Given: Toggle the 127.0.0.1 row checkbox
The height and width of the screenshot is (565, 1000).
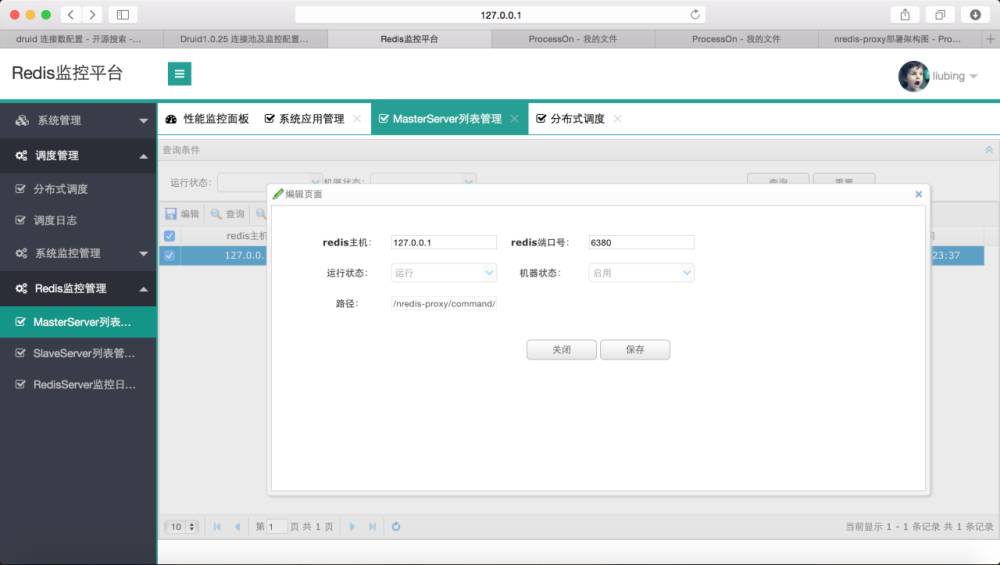Looking at the screenshot, I should pyautogui.click(x=170, y=255).
